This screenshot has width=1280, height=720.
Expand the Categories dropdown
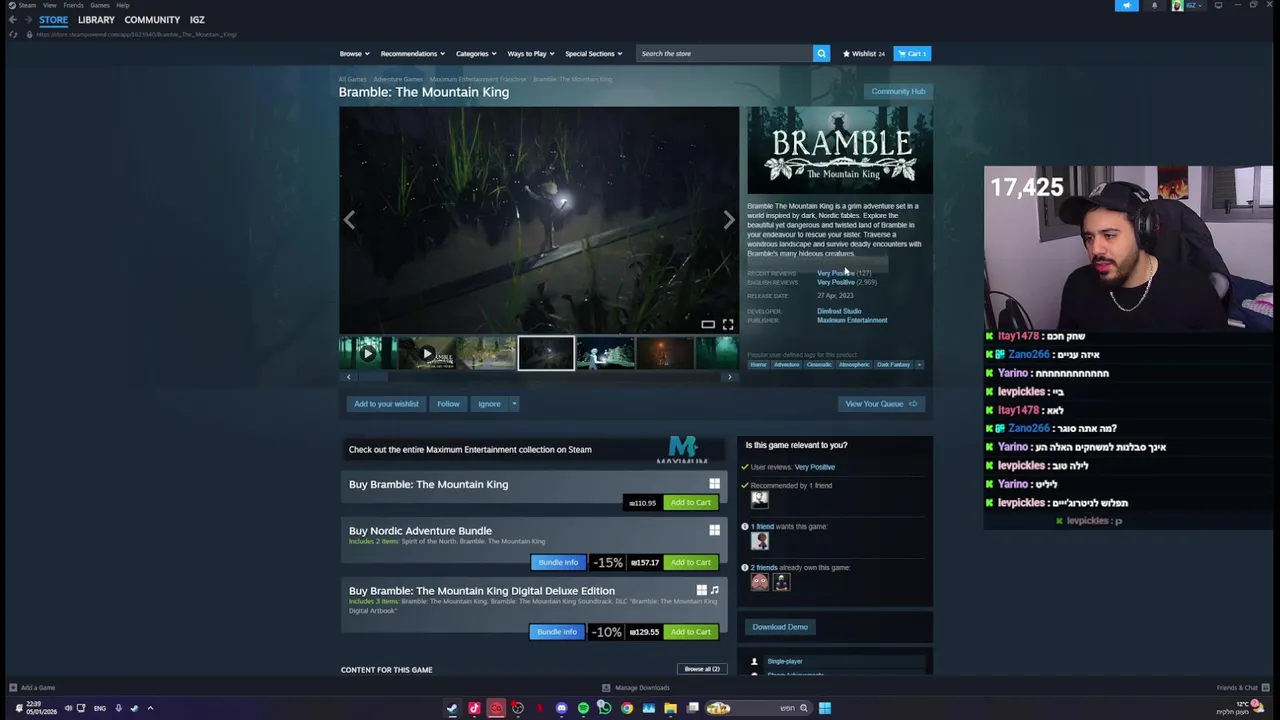pos(476,53)
